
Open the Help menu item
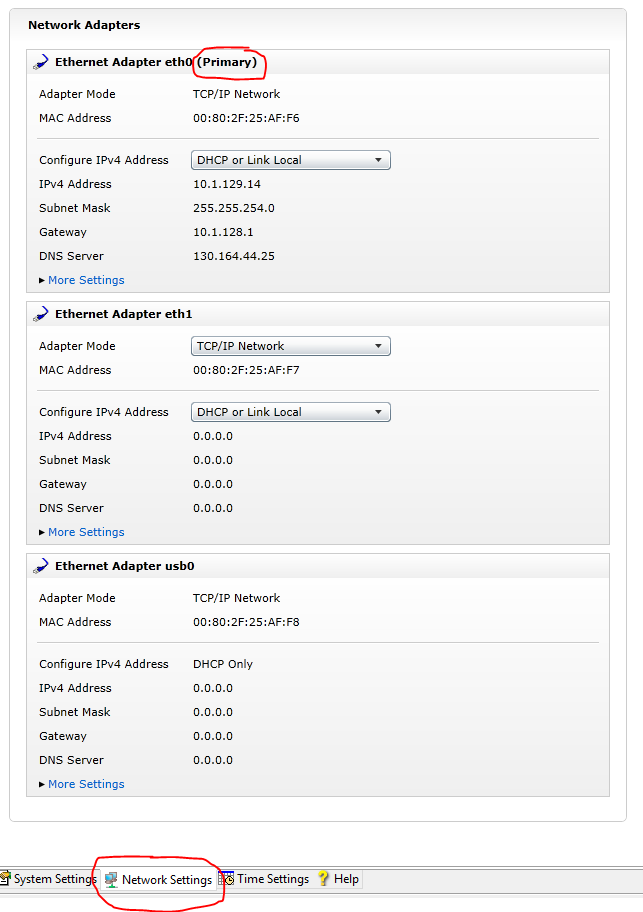345,879
